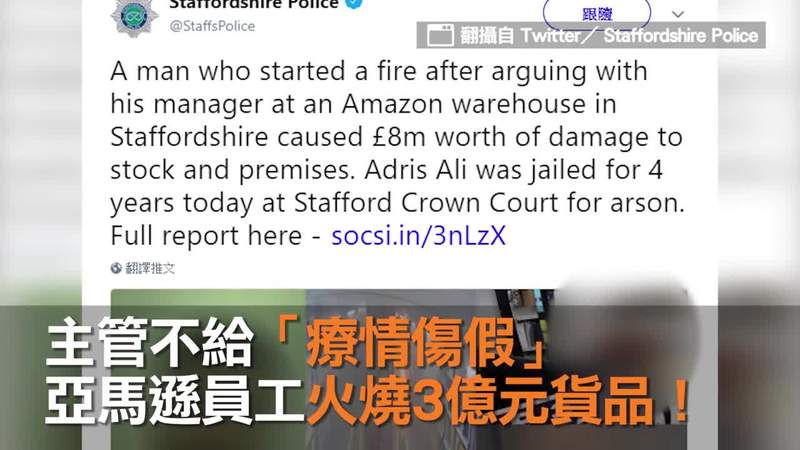Screen dimensions: 800x450
Task: Click the orange 療情傷假 headline text
Action: pyautogui.click(x=410, y=343)
